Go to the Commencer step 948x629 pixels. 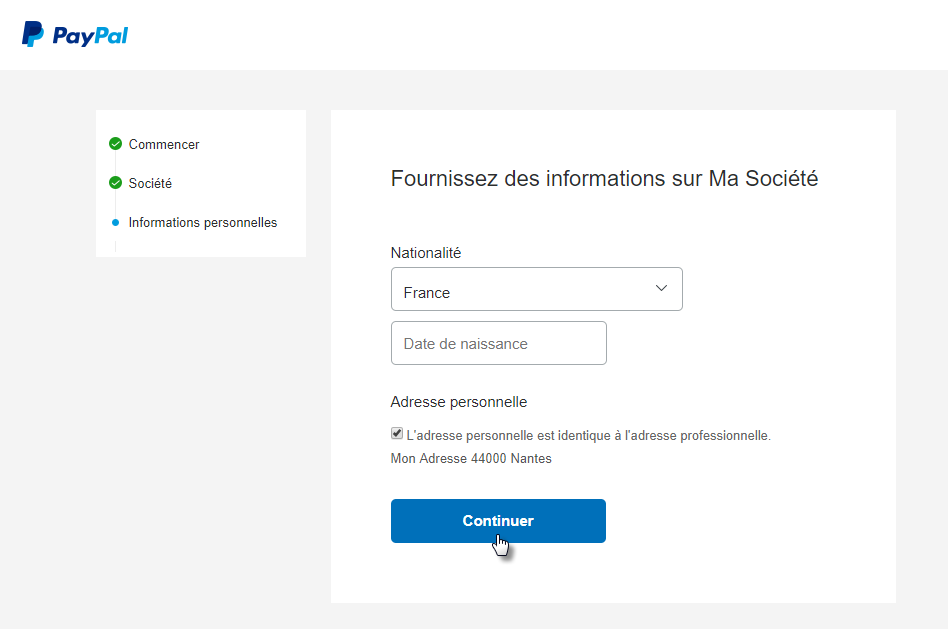click(163, 144)
